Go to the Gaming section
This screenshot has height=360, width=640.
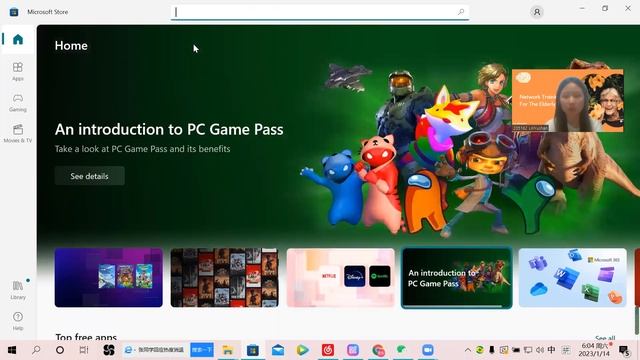pos(18,102)
